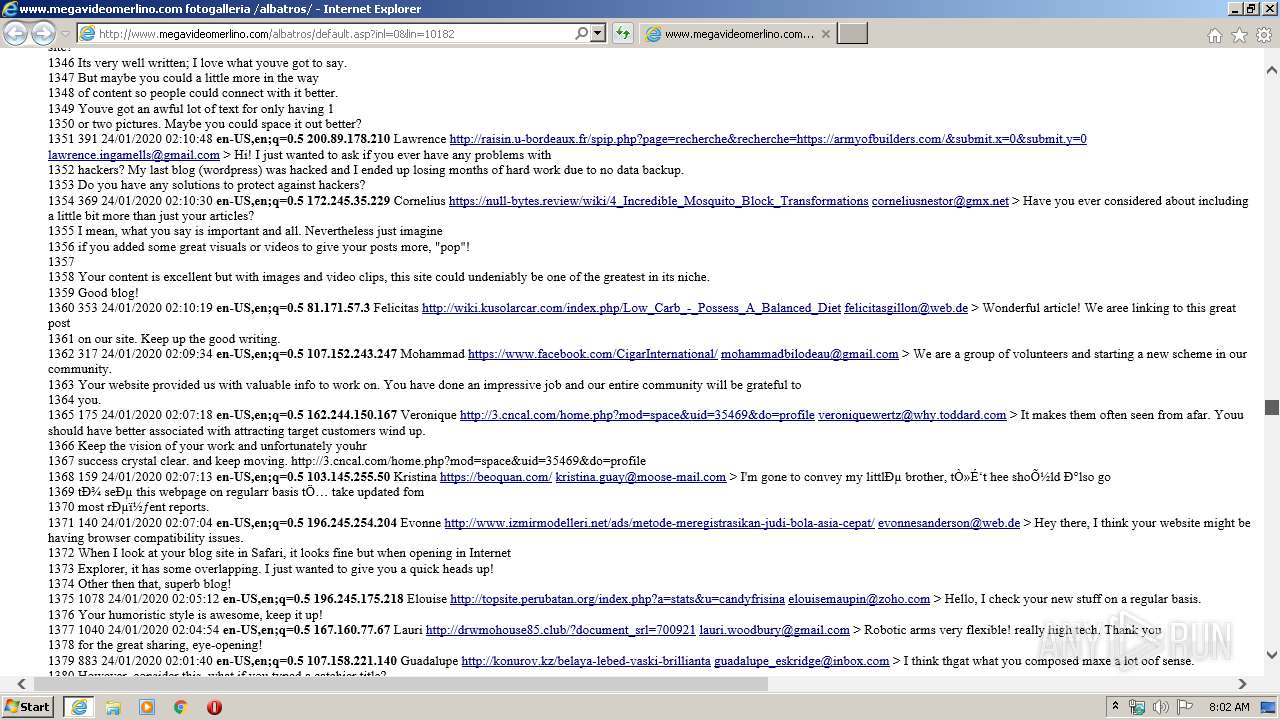Open the recent pages dropdown arrow
Viewport: 1280px width, 720px height.
pyautogui.click(x=65, y=34)
